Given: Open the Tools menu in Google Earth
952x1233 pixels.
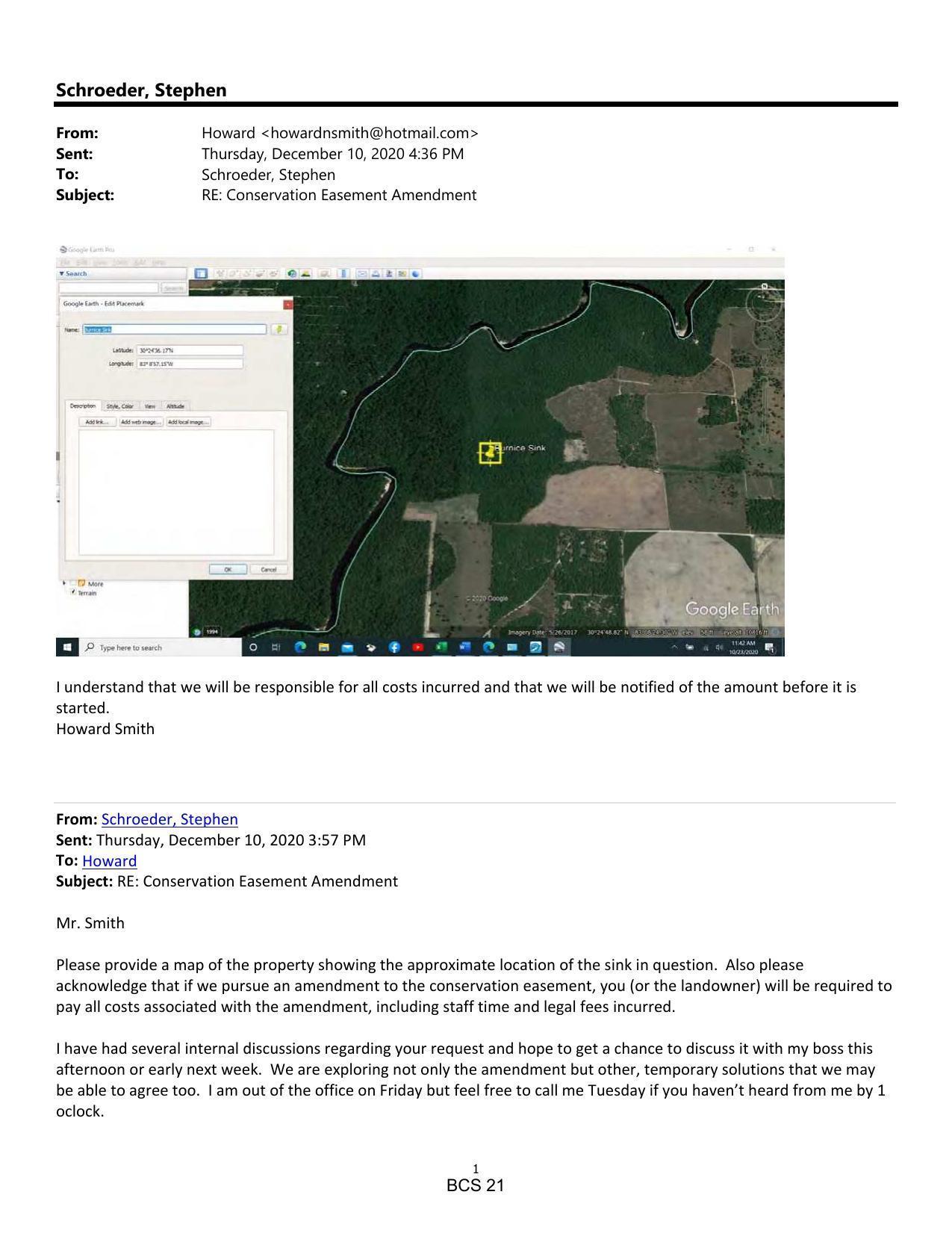Looking at the screenshot, I should (x=121, y=262).
